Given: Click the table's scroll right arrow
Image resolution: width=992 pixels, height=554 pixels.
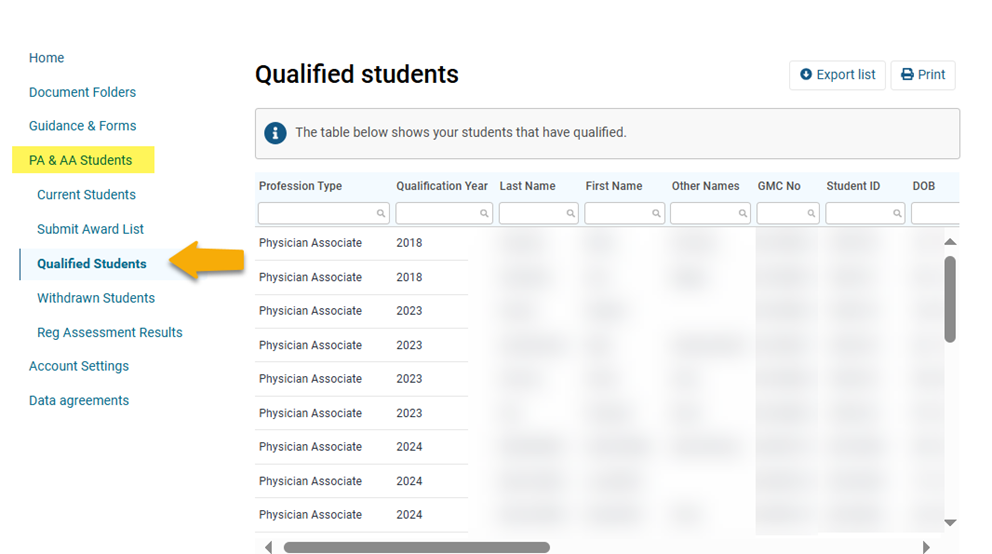Looking at the screenshot, I should point(926,547).
